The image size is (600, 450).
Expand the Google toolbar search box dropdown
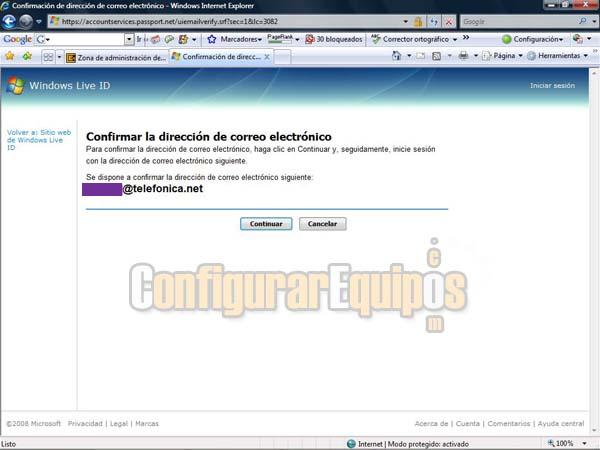[129, 39]
